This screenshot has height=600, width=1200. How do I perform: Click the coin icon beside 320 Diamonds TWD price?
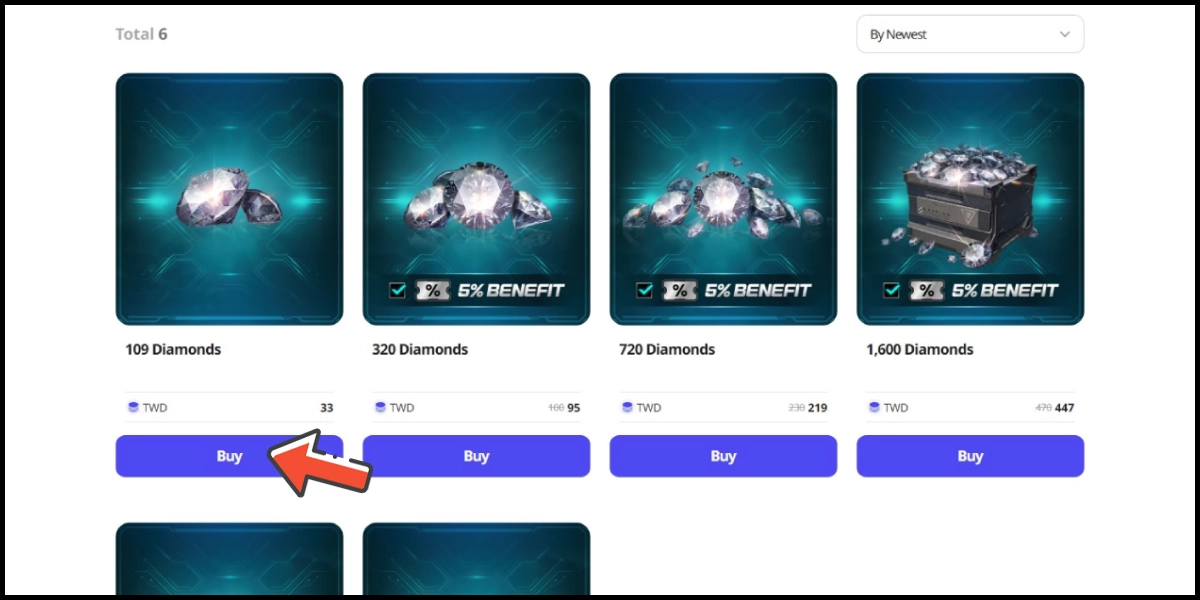(x=380, y=407)
